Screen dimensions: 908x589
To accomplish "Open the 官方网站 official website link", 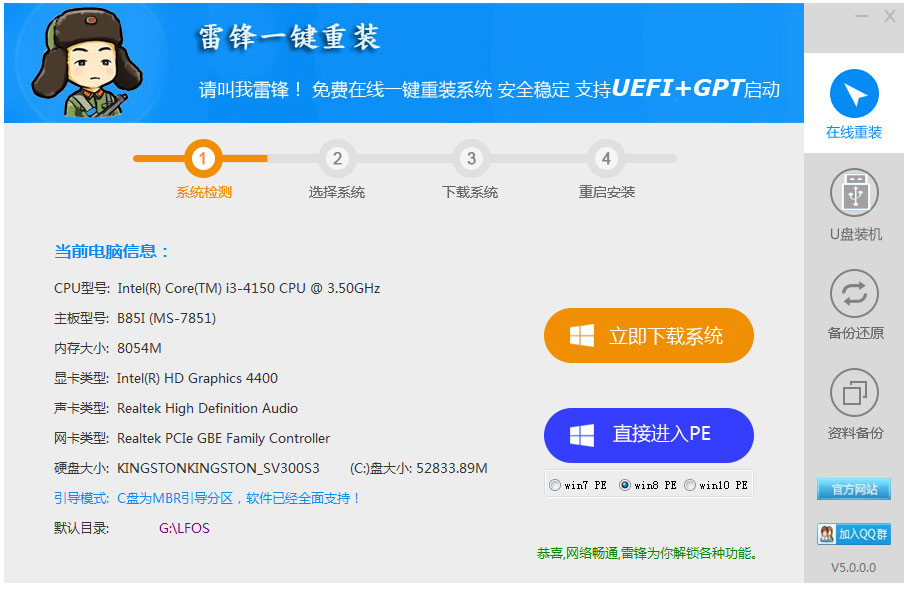I will click(x=854, y=489).
